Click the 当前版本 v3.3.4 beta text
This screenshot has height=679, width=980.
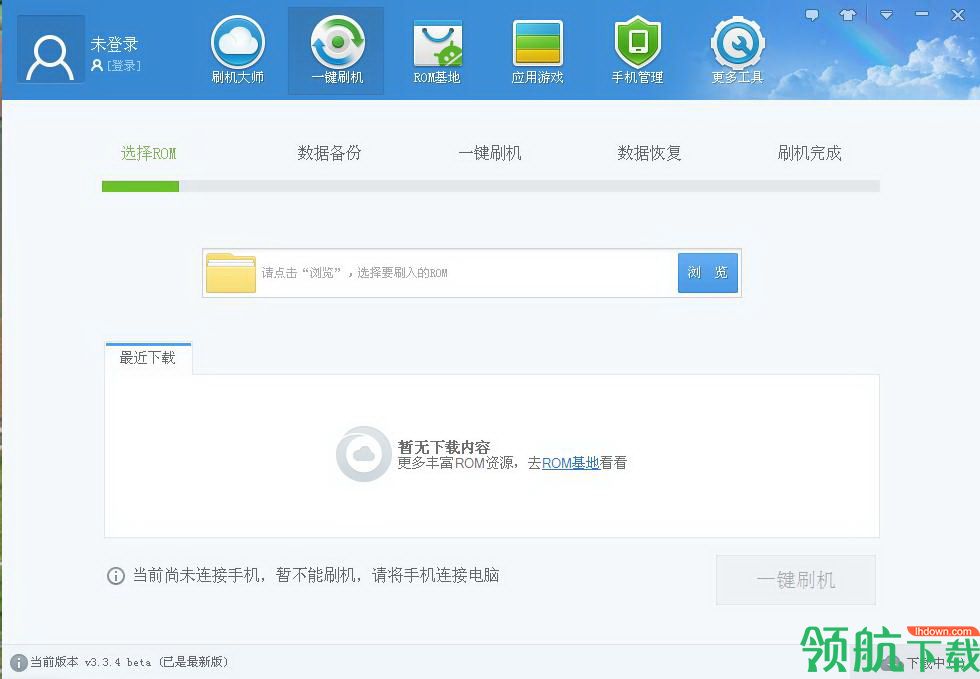[129, 662]
